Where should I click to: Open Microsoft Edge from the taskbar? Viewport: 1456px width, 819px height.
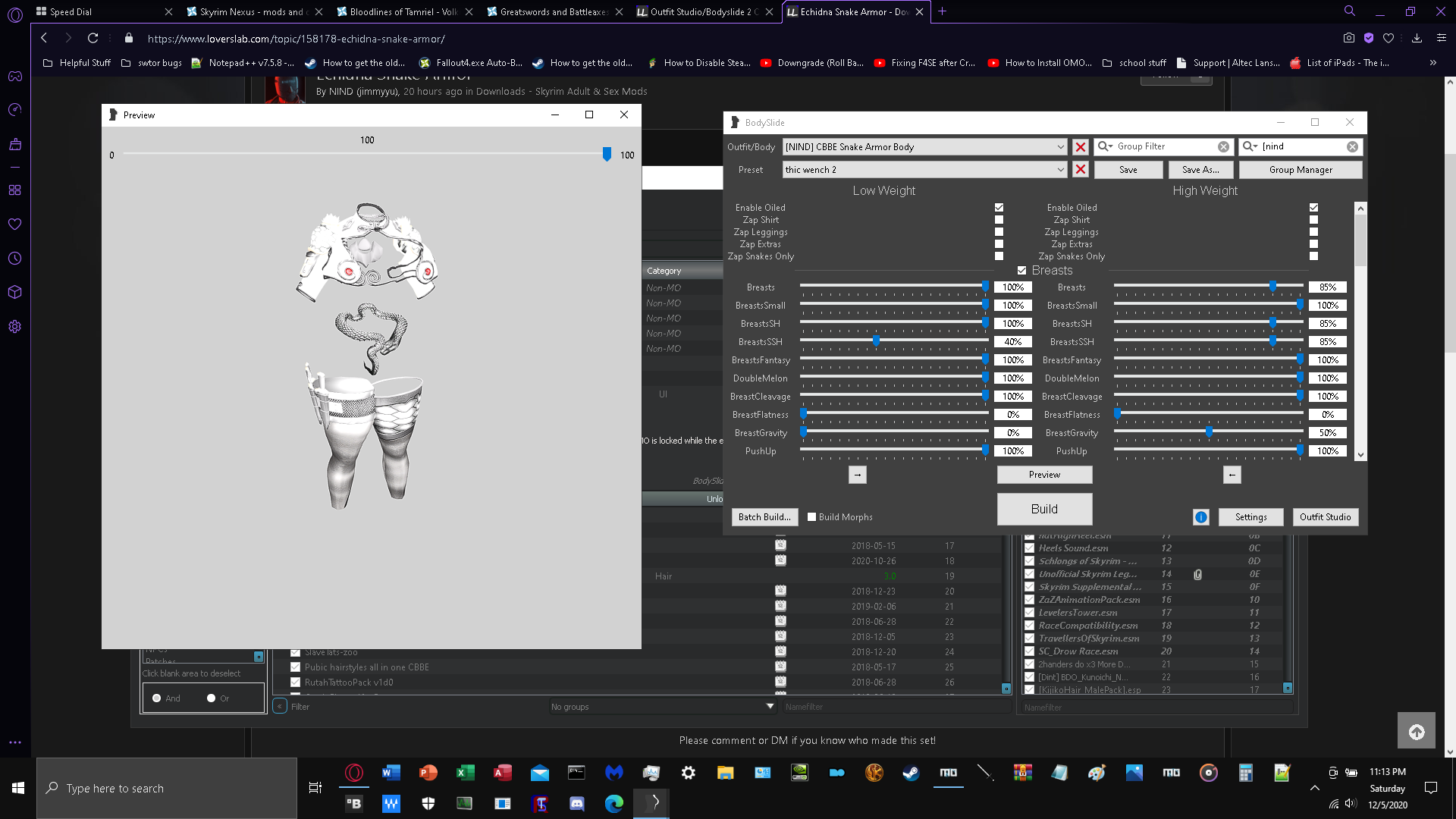pos(614,803)
